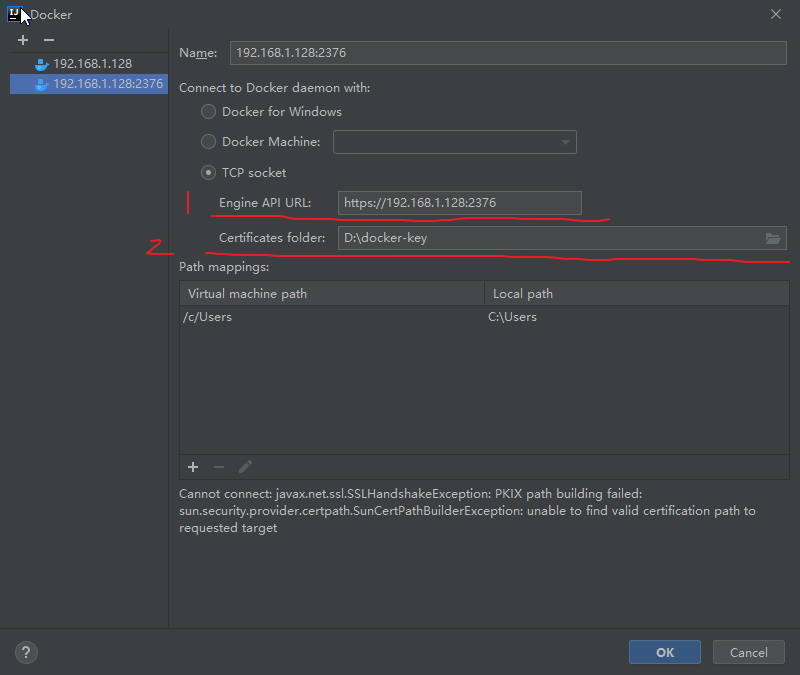Select the 192.168.1.128 Docker entry
800x675 pixels.
[x=89, y=64]
